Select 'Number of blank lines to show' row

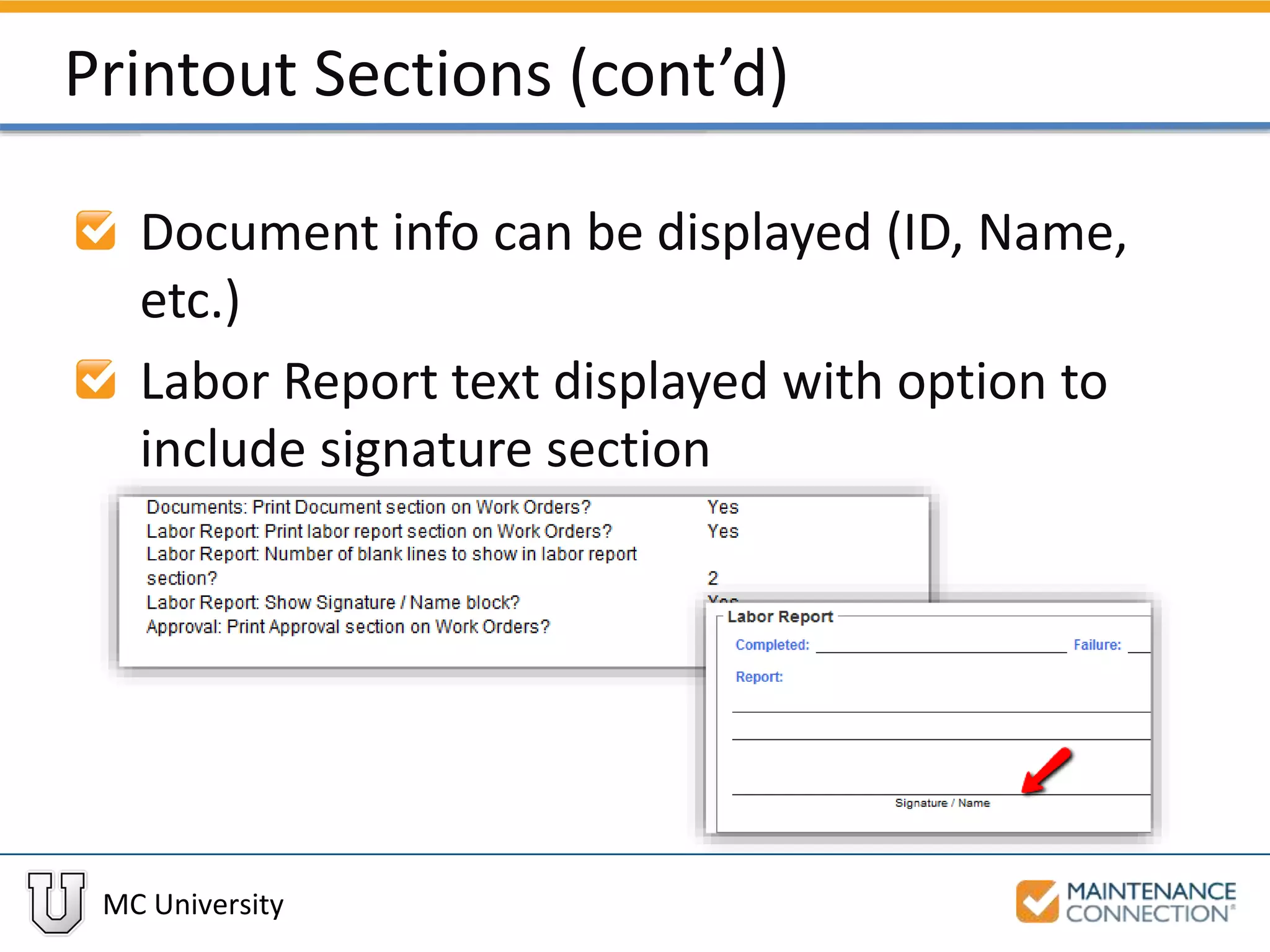(x=391, y=566)
